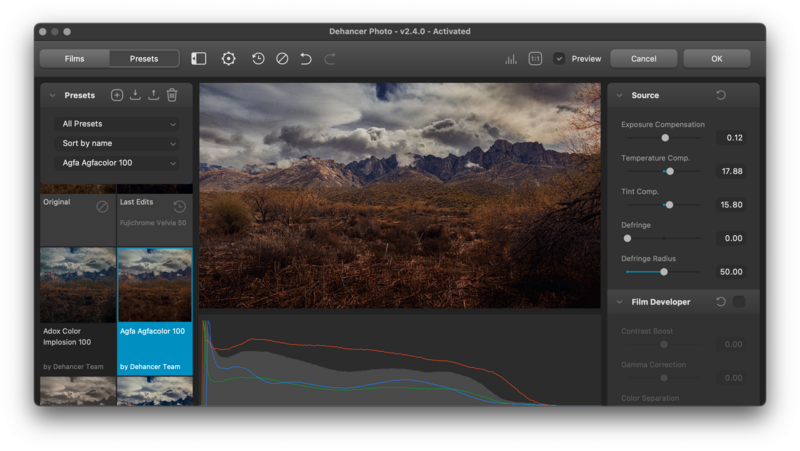Screen dimensions: 800x451
Task: Click the Fujichrome Velvia 50 text
Action: point(153,223)
